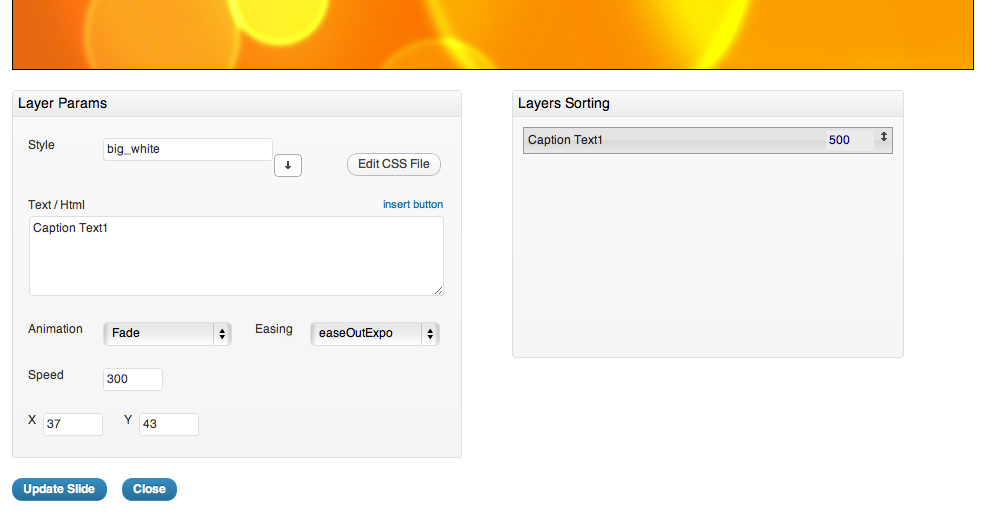Click into the Text / Html textarea
The width and height of the screenshot is (1005, 519).
point(237,256)
